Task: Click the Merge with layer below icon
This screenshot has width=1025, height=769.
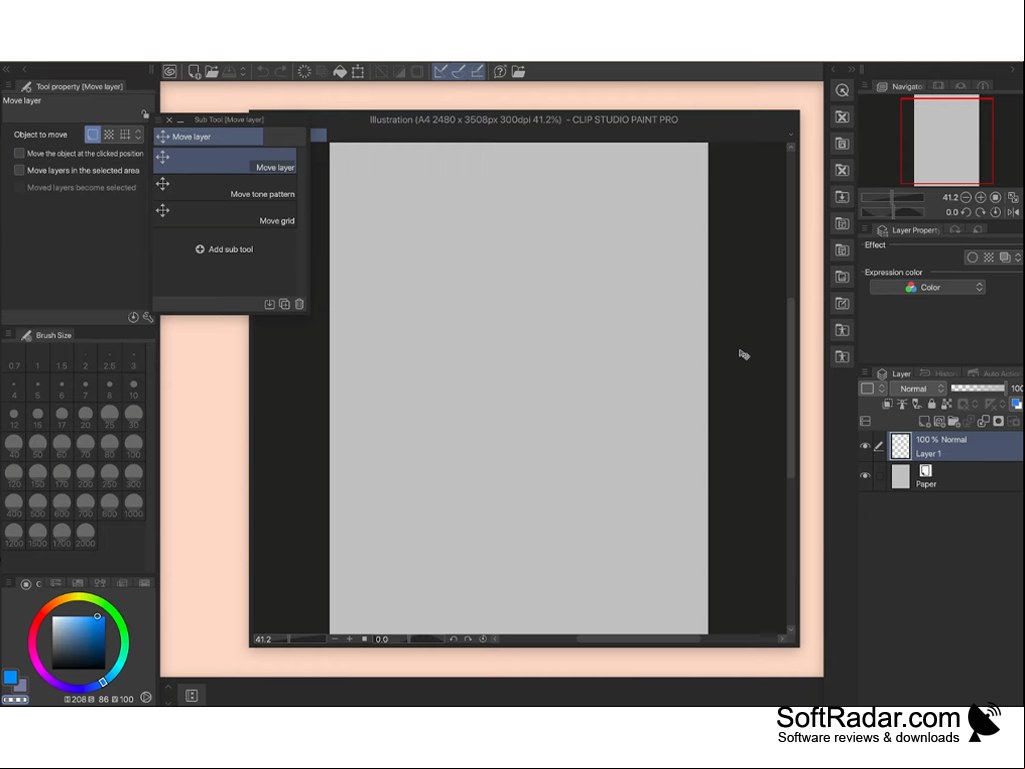Action: [x=983, y=421]
